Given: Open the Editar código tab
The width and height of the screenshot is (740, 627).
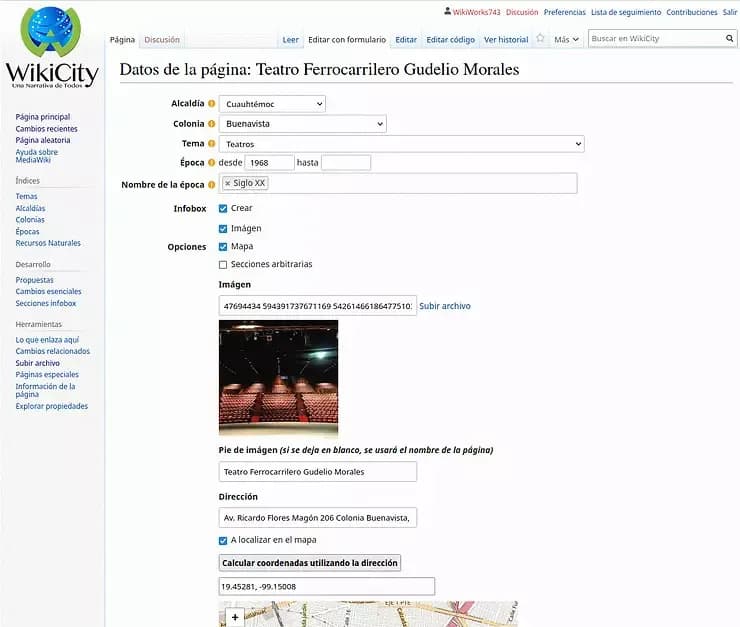Looking at the screenshot, I should click(x=451, y=40).
